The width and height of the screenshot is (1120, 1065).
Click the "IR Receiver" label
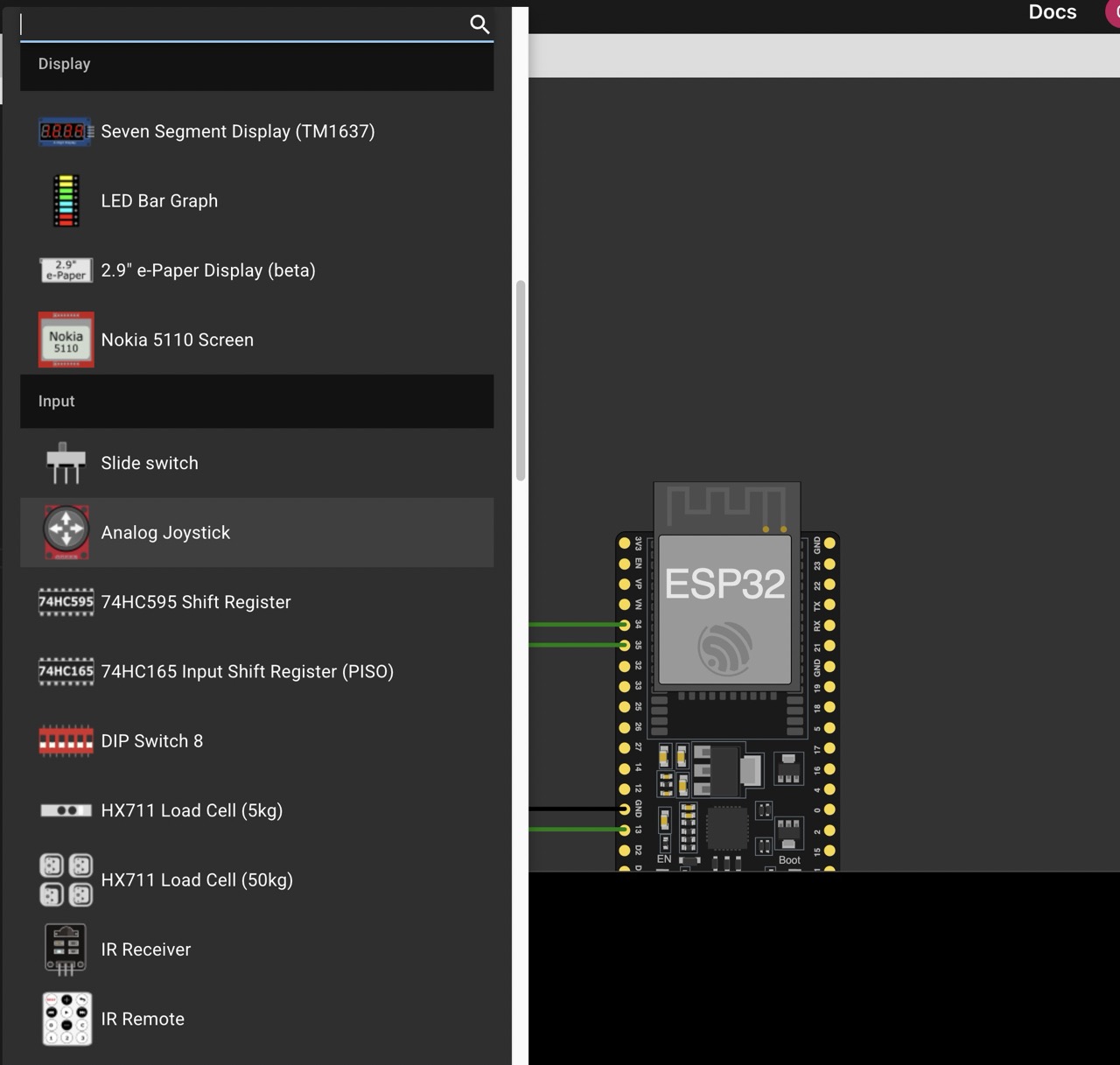coord(146,949)
